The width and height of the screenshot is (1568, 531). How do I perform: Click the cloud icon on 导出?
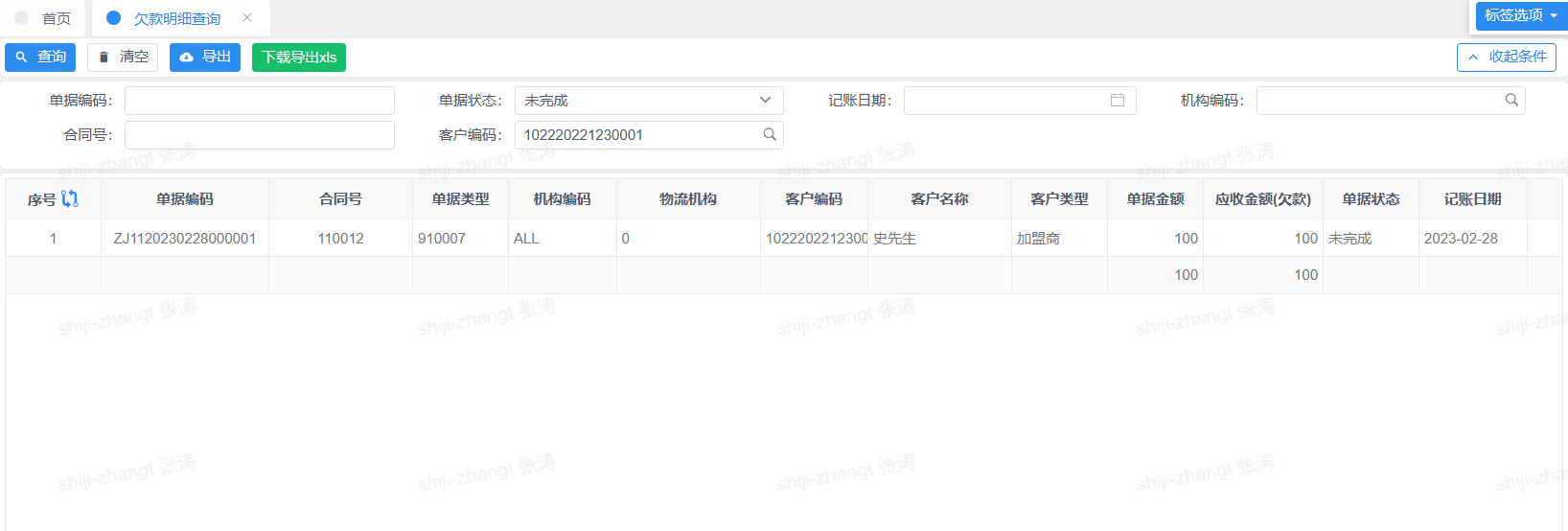pyautogui.click(x=187, y=58)
